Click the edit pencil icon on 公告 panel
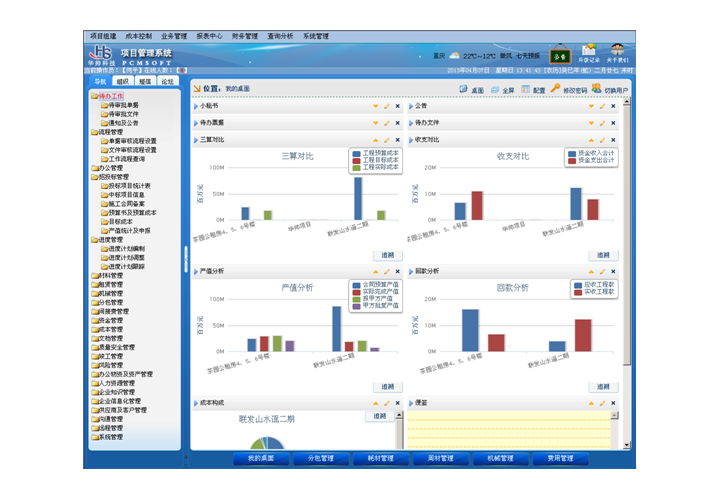720x500 pixels. click(602, 106)
